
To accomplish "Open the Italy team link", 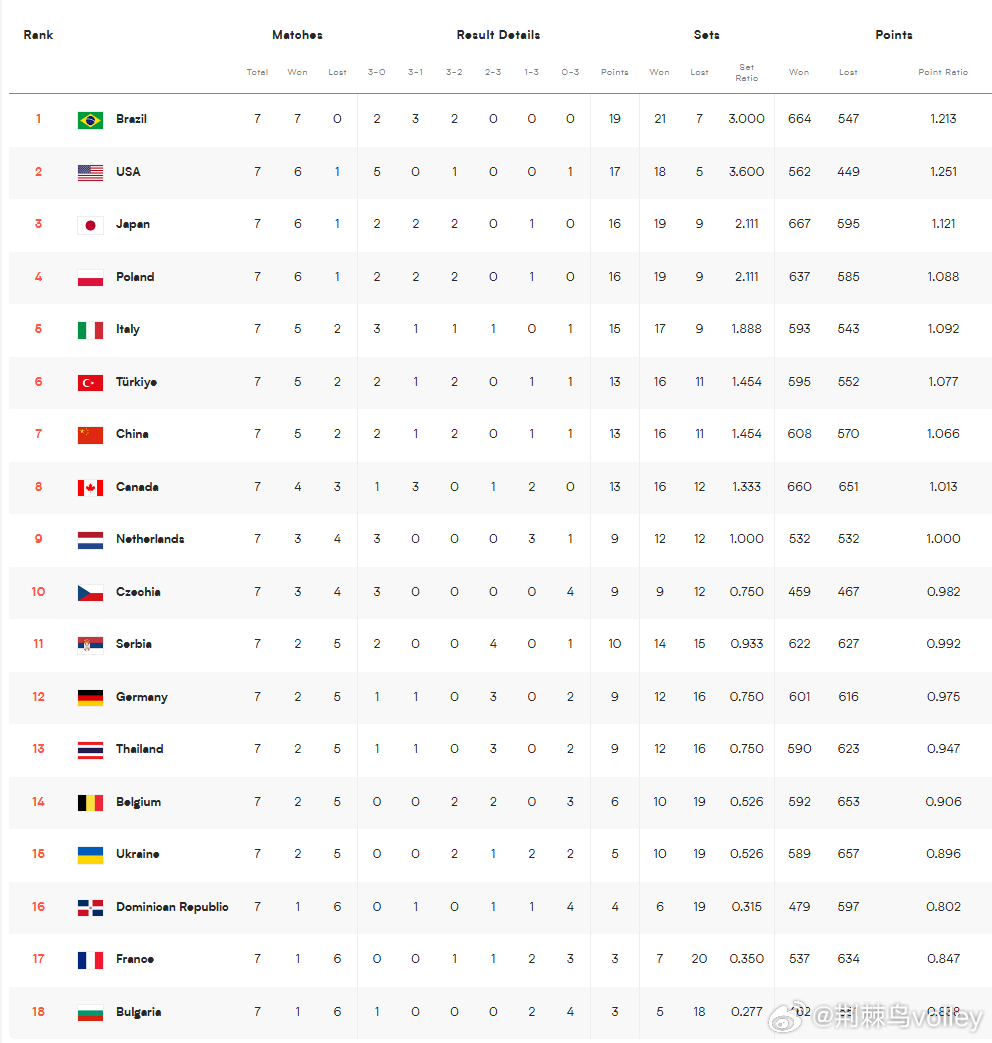I will (x=128, y=329).
